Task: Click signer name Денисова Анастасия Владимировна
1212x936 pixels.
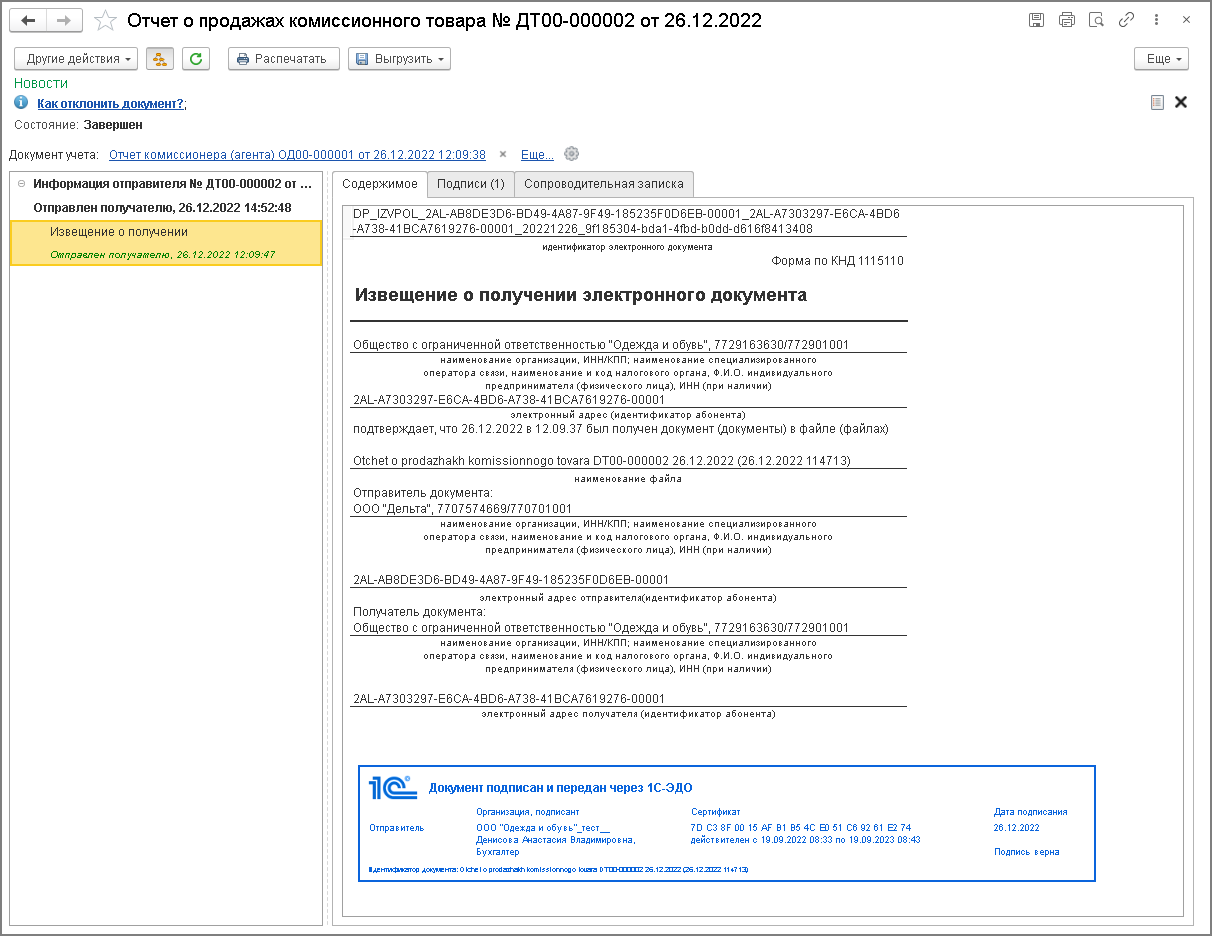Action: click(555, 840)
